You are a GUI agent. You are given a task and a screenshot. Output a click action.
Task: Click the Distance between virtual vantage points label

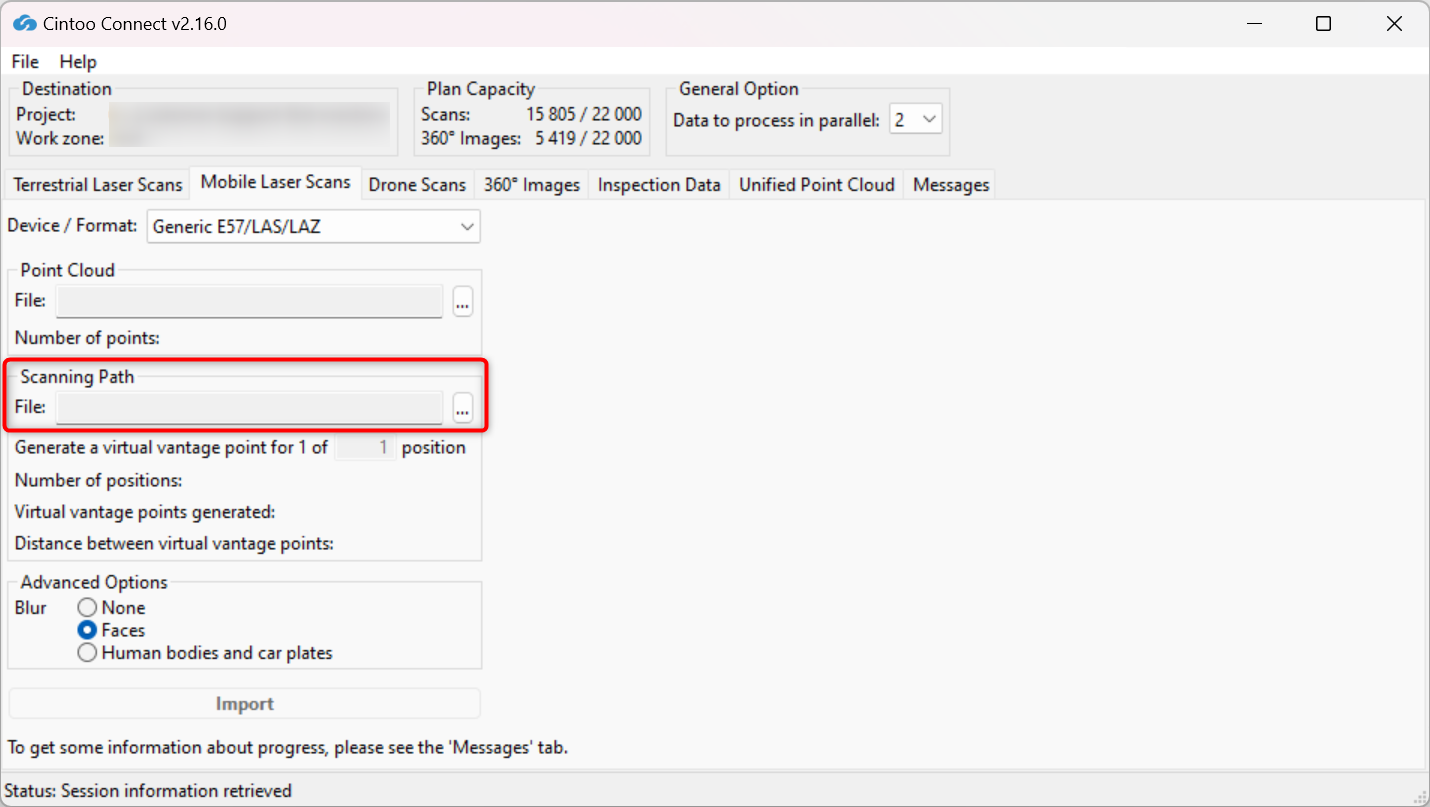174,544
